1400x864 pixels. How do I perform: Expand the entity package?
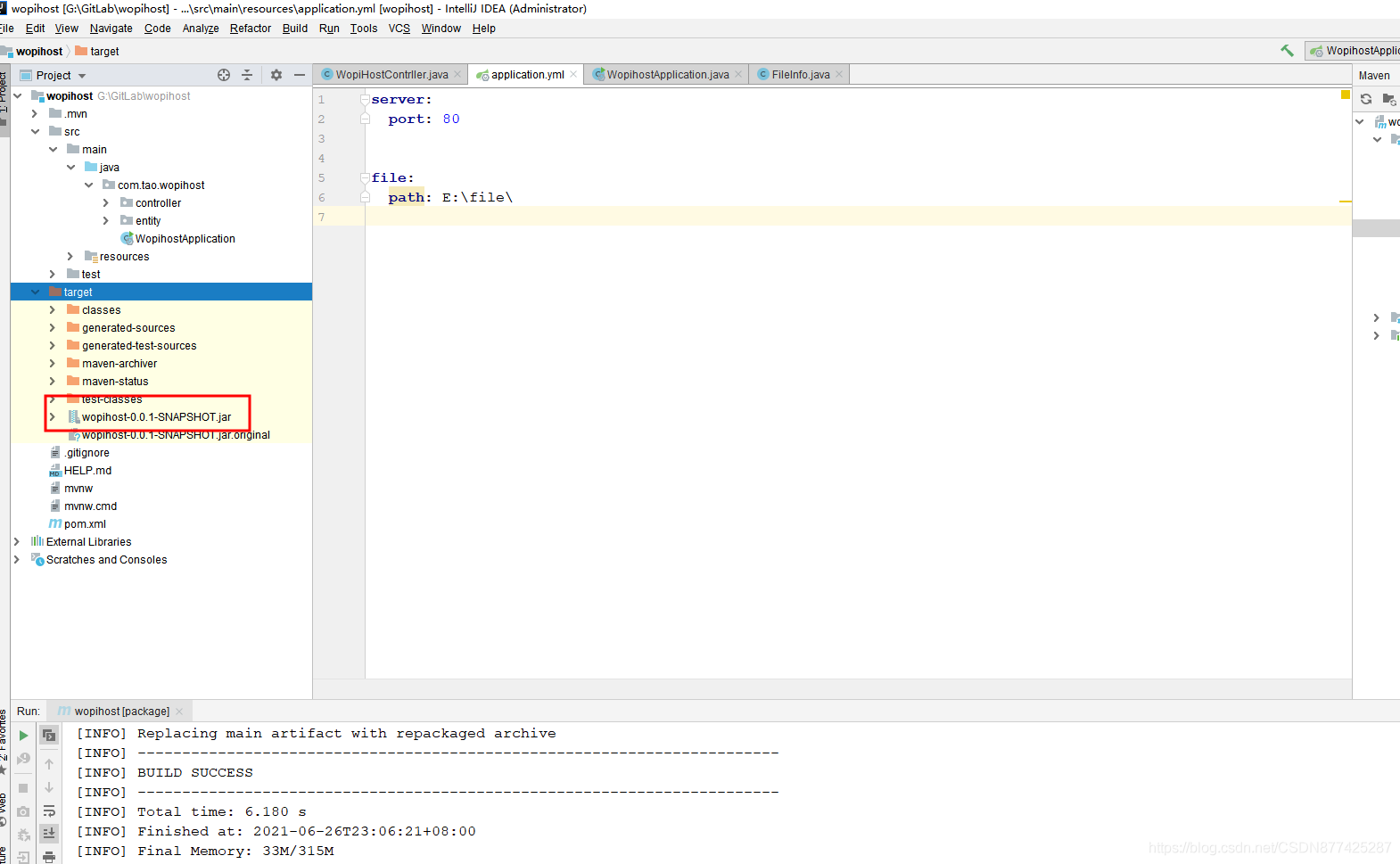106,221
